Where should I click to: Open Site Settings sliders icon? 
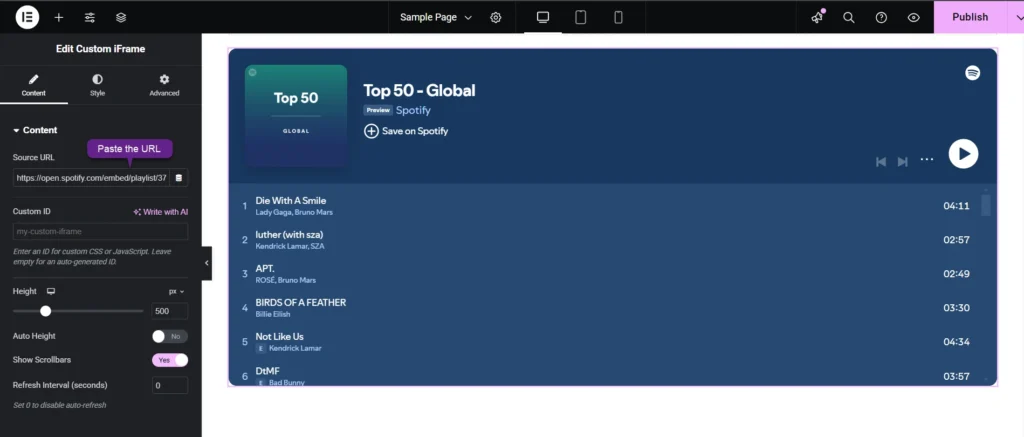coord(90,18)
